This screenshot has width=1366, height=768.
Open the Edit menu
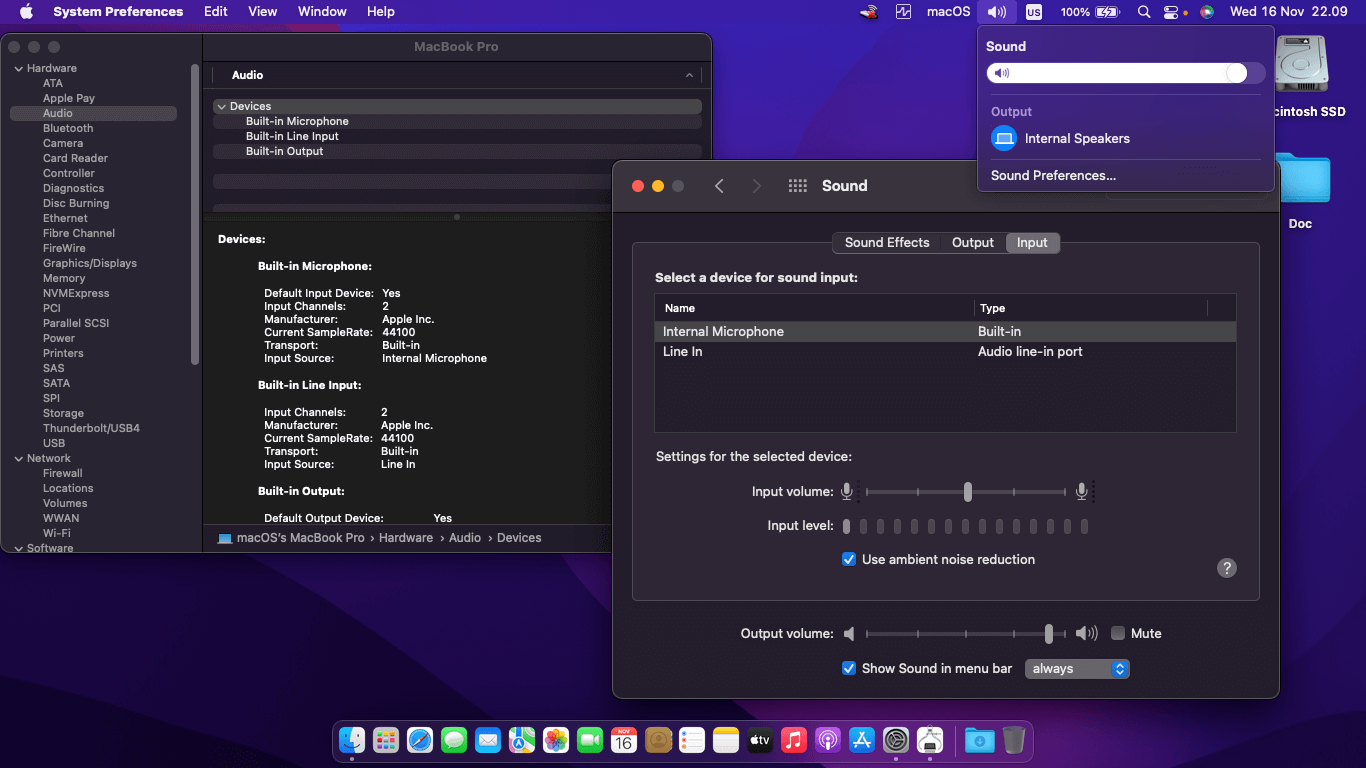[x=216, y=12]
